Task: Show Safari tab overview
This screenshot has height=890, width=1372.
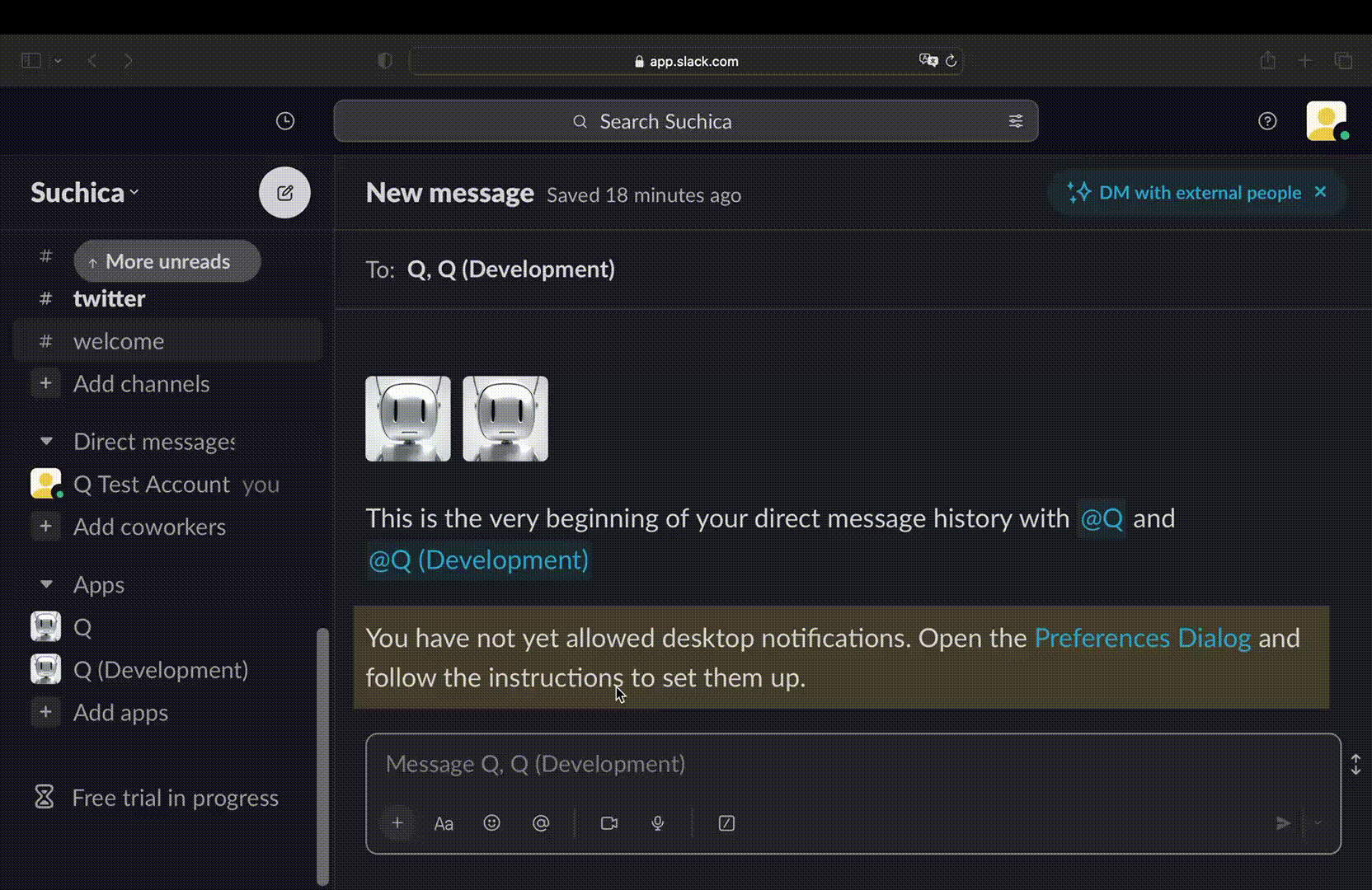Action: pyautogui.click(x=1343, y=60)
